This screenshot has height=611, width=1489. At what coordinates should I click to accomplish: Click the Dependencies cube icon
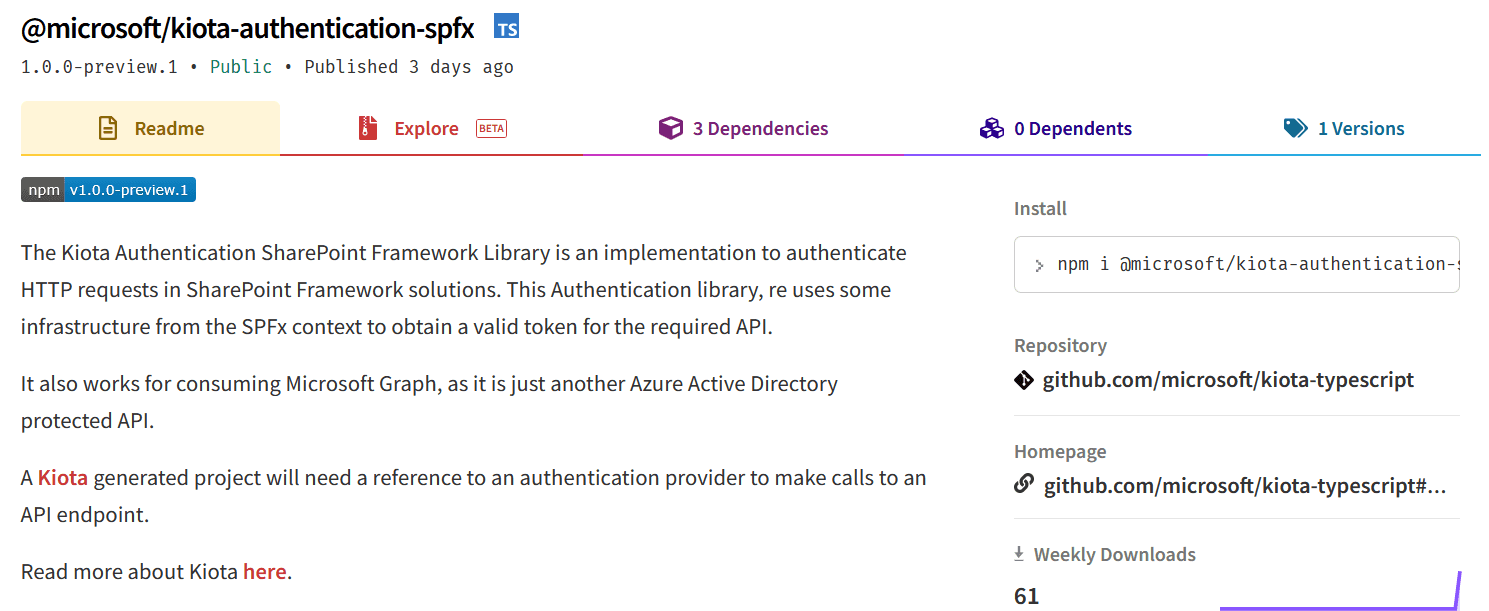click(670, 128)
